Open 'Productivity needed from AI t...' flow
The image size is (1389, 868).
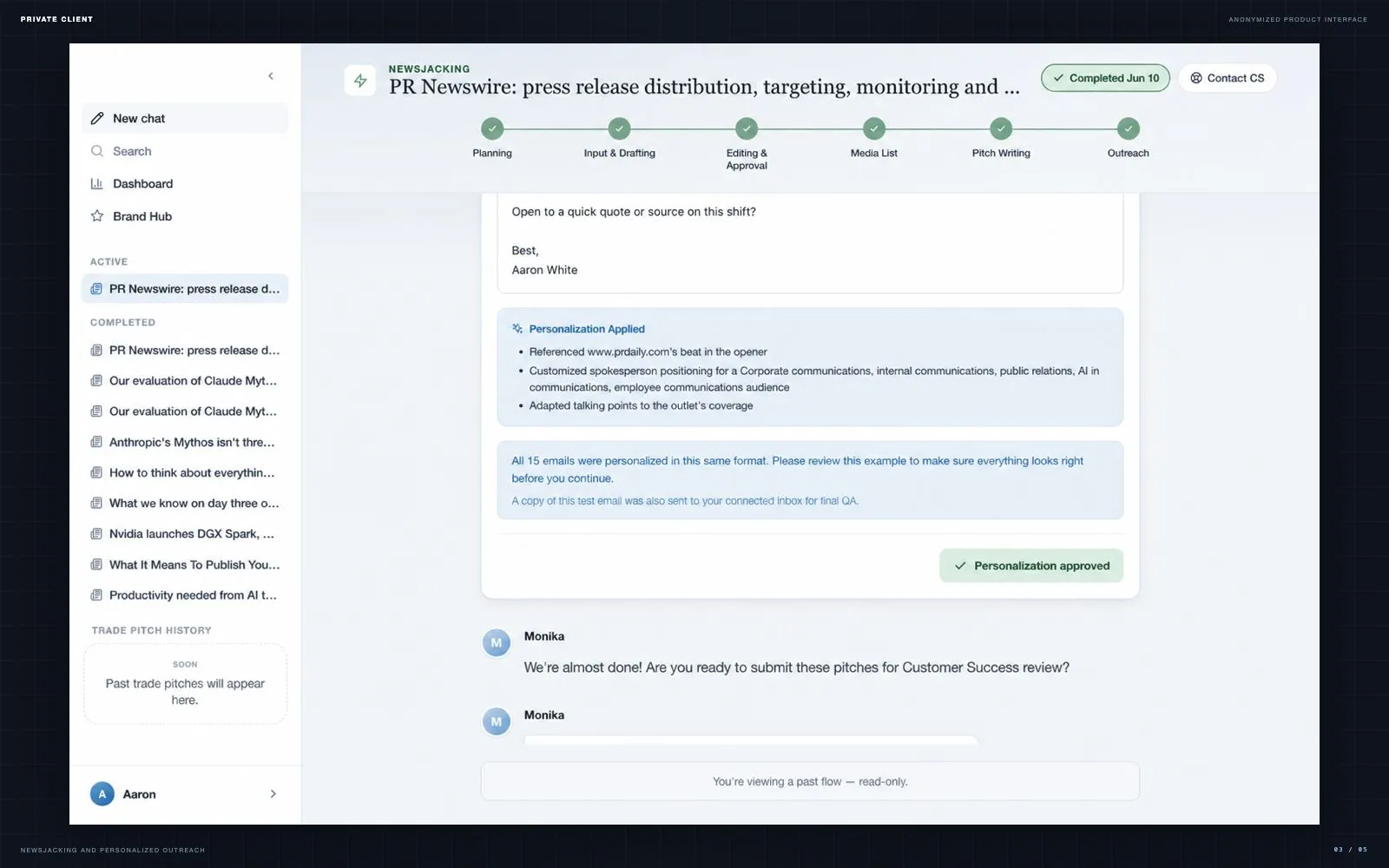tap(185, 595)
